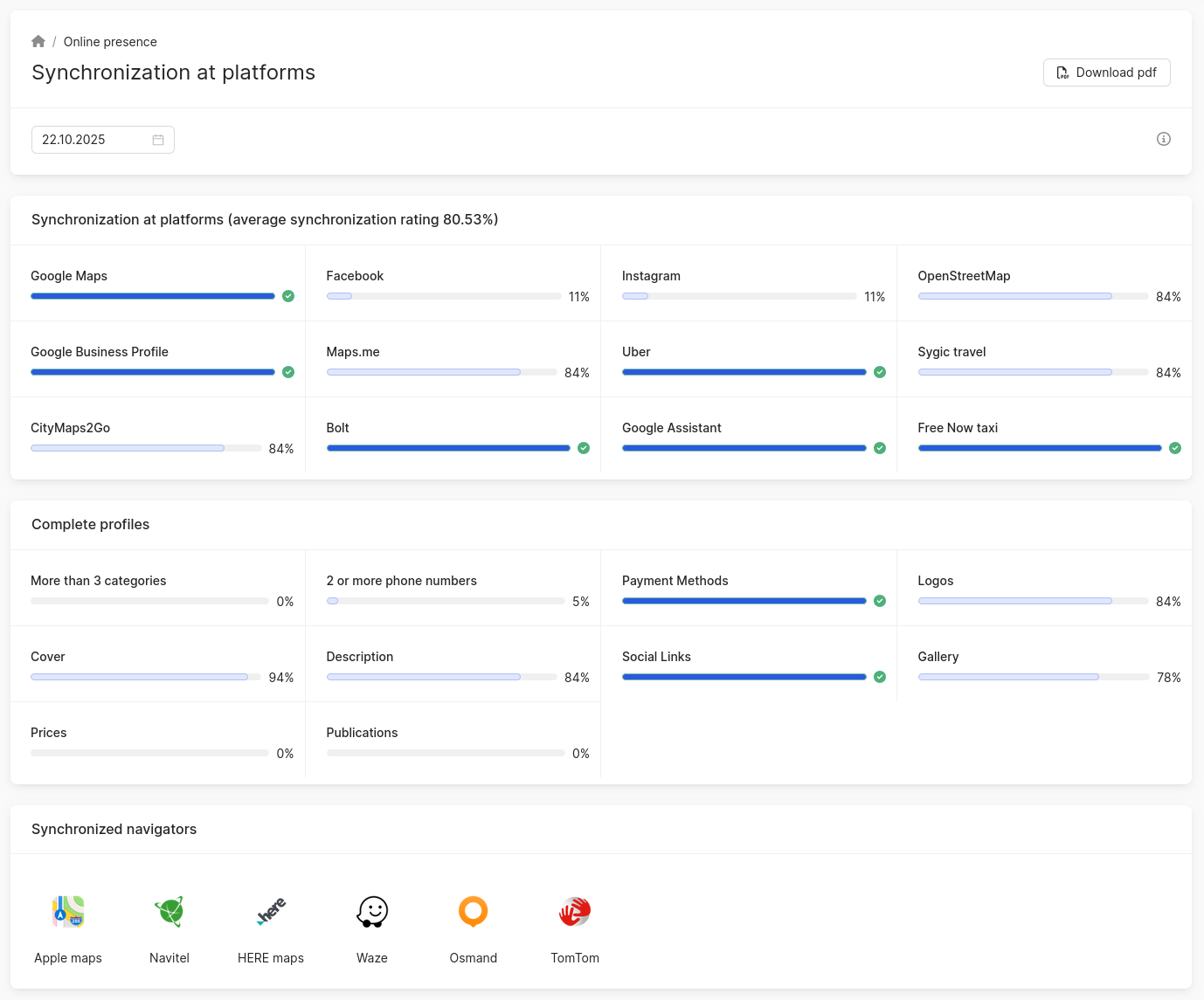The image size is (1204, 1000).
Task: Click the Gallery 78% progress bar
Action: click(1033, 677)
